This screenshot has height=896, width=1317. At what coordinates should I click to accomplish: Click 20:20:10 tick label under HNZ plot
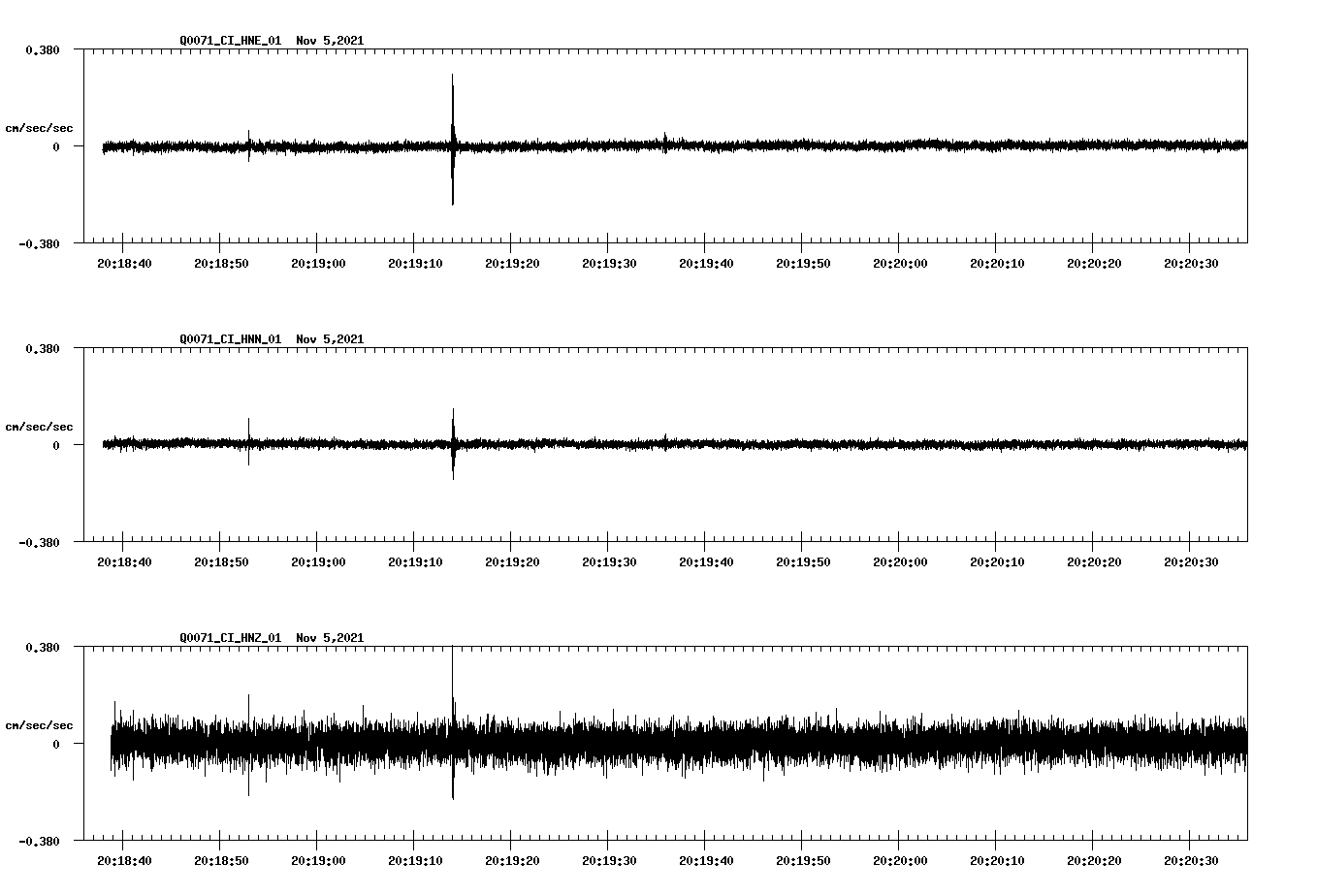coord(997,860)
